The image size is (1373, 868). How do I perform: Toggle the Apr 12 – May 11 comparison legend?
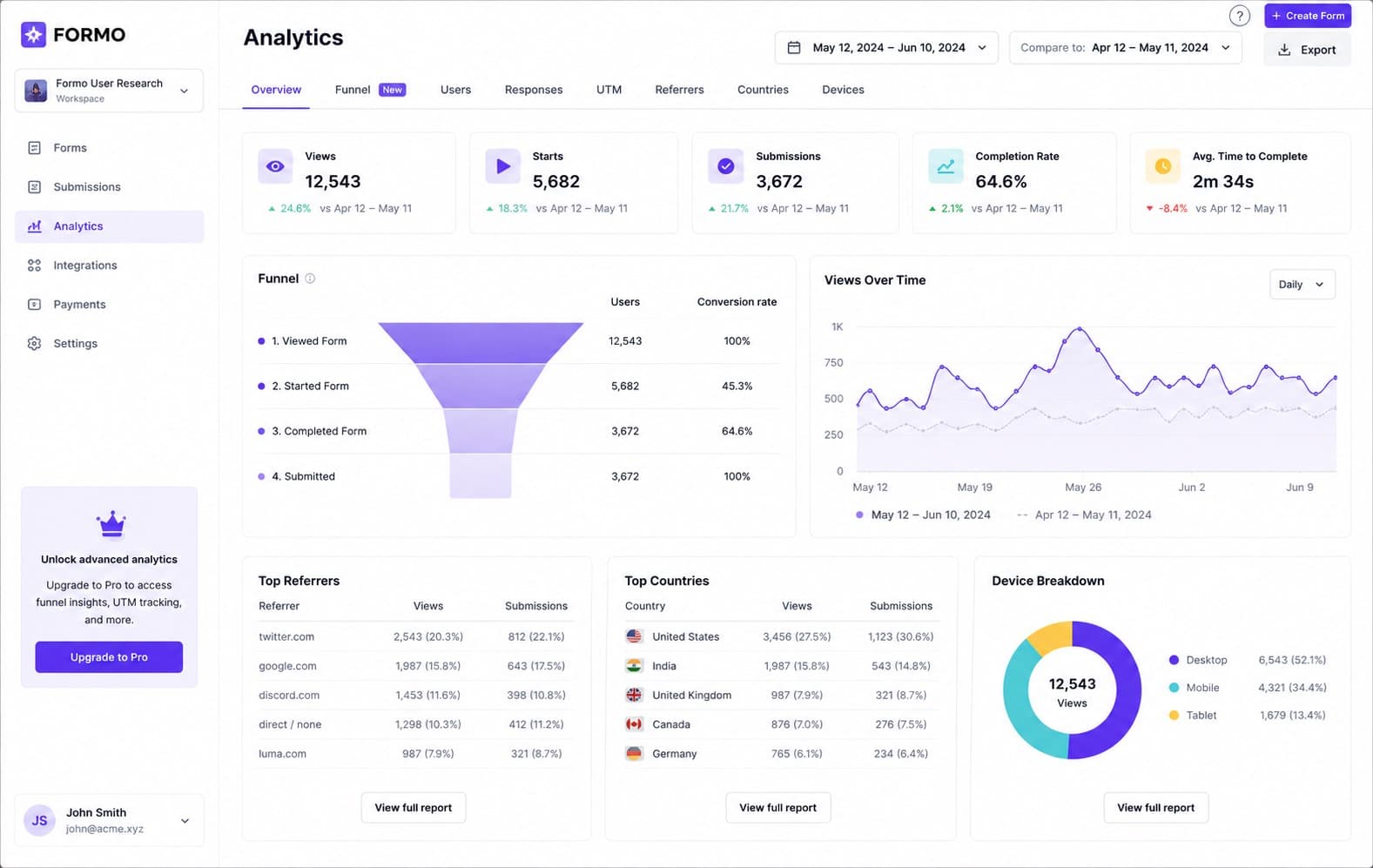[x=1084, y=515]
